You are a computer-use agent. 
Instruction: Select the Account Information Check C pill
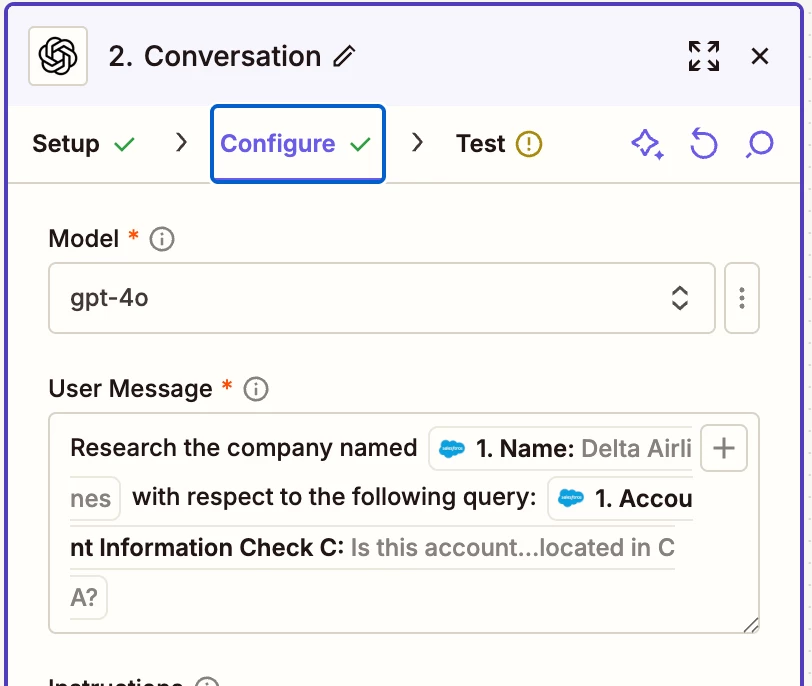click(620, 499)
